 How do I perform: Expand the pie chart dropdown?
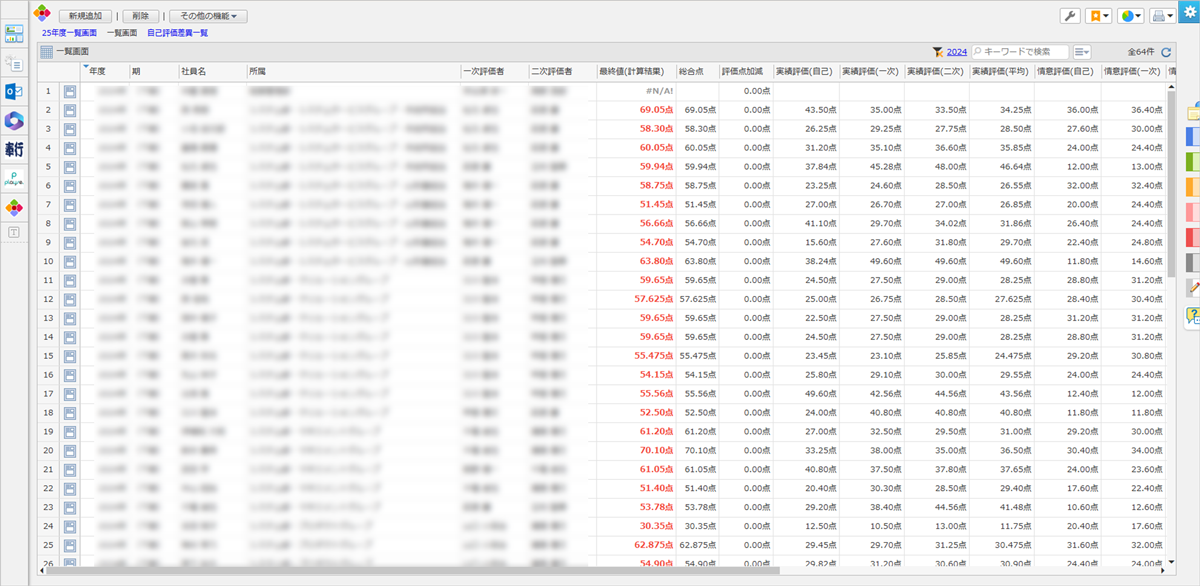click(x=1131, y=16)
